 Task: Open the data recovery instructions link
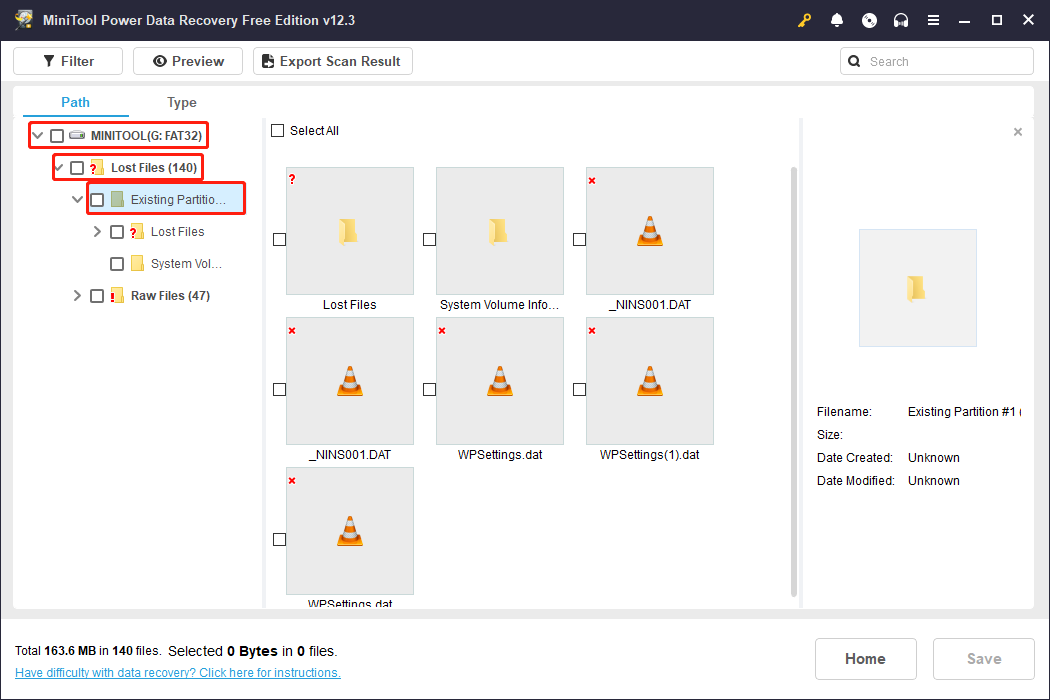(177, 672)
